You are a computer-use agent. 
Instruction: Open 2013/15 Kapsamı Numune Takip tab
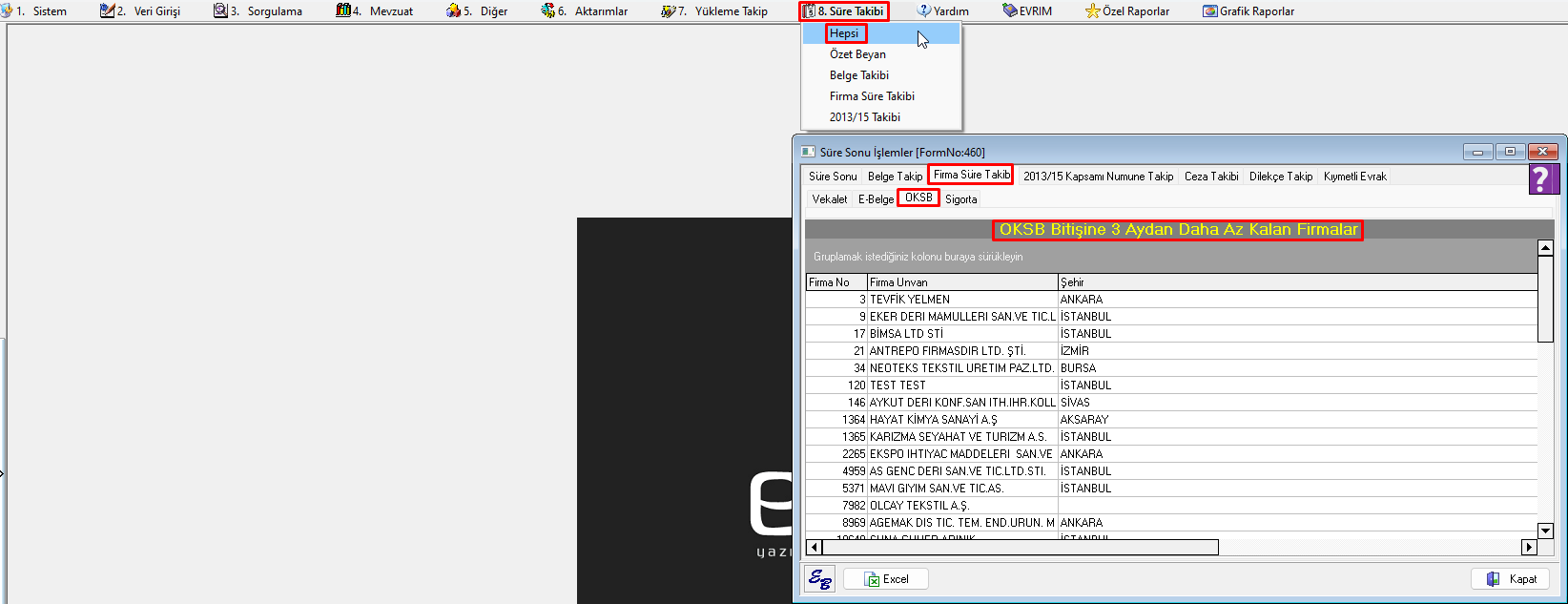(1098, 177)
